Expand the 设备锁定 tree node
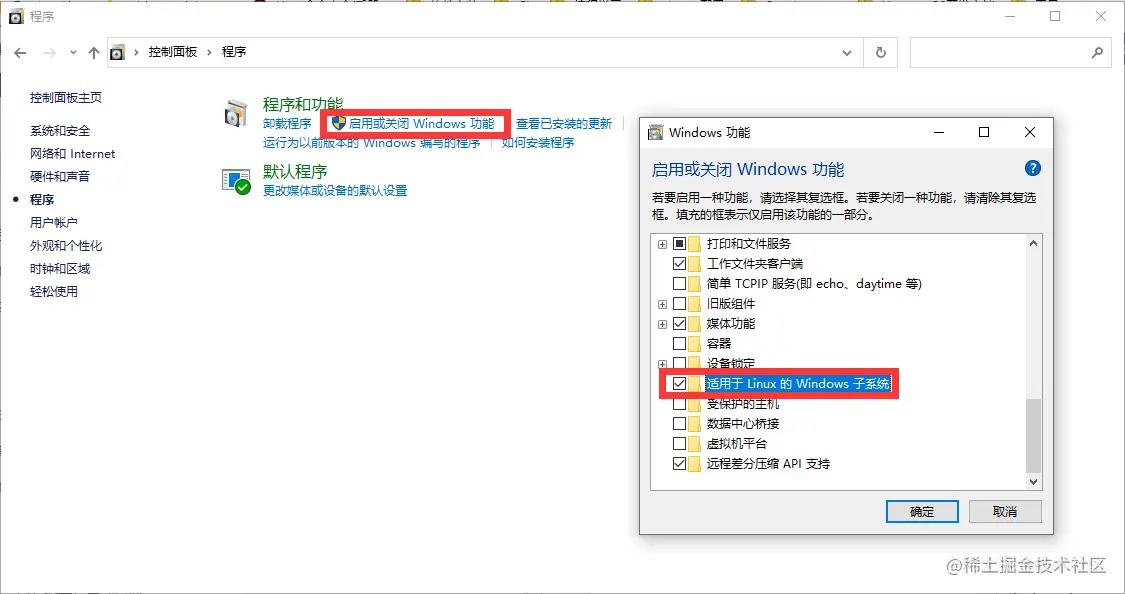Image resolution: width=1125 pixels, height=594 pixels. coord(662,364)
